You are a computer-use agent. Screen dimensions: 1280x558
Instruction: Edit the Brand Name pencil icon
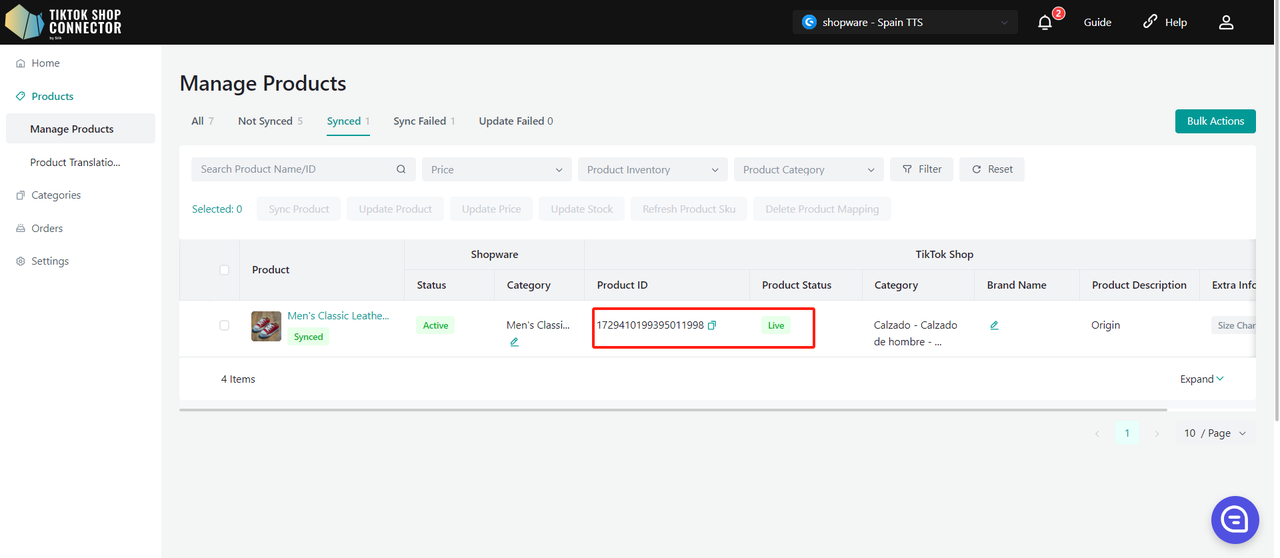(994, 325)
